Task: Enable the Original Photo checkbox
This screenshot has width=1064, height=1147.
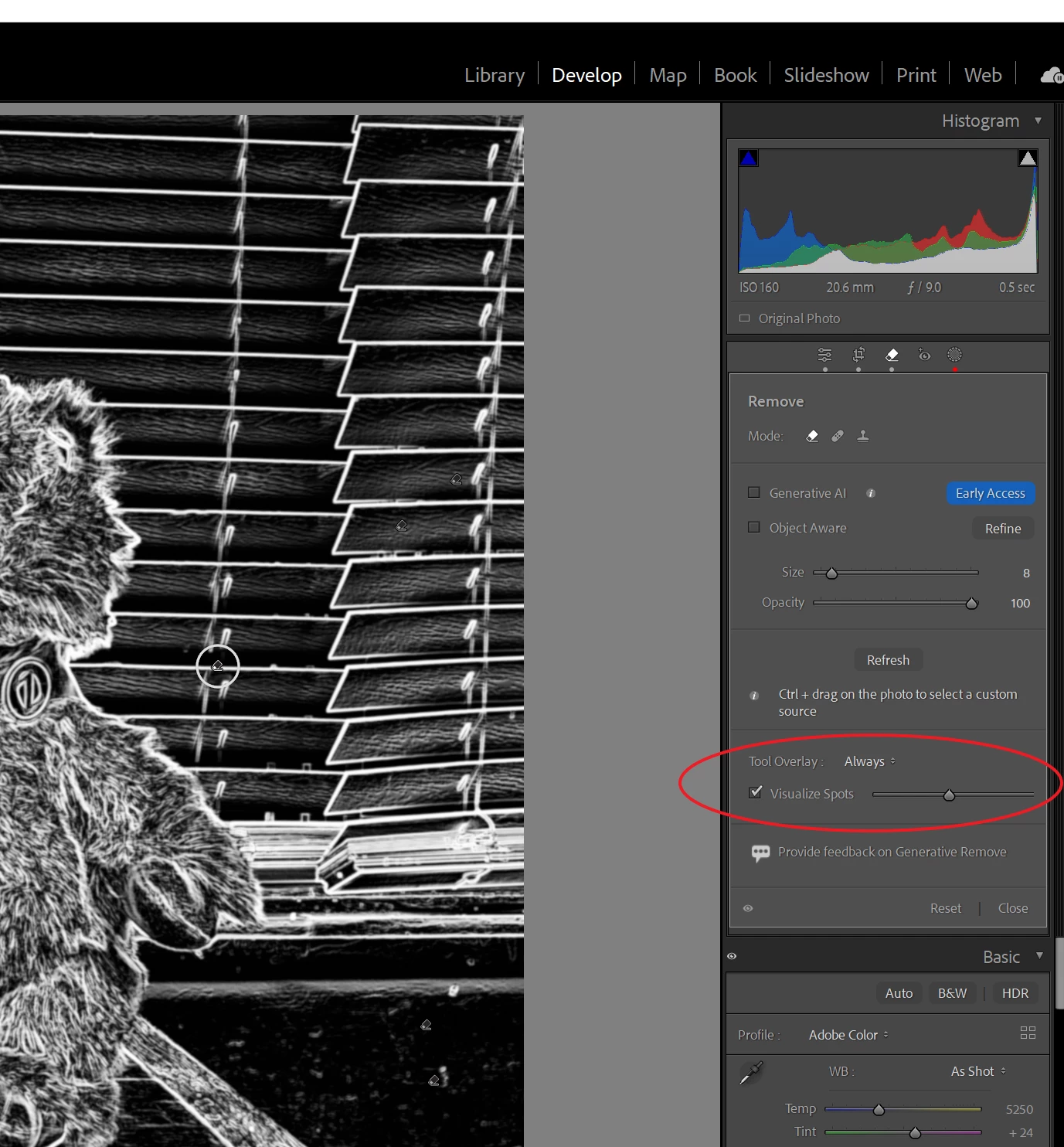Action: click(x=745, y=318)
